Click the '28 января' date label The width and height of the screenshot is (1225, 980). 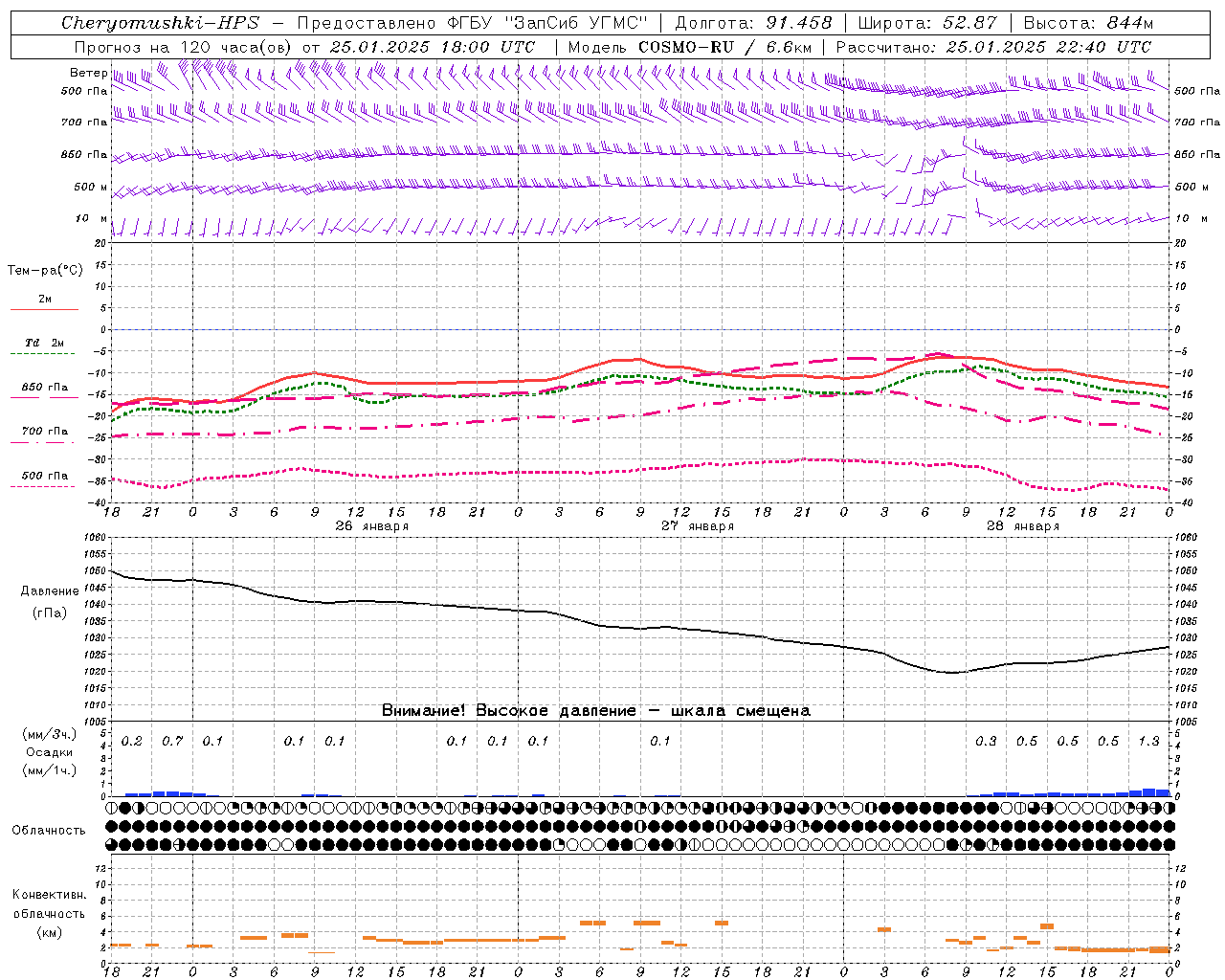pos(1023,526)
